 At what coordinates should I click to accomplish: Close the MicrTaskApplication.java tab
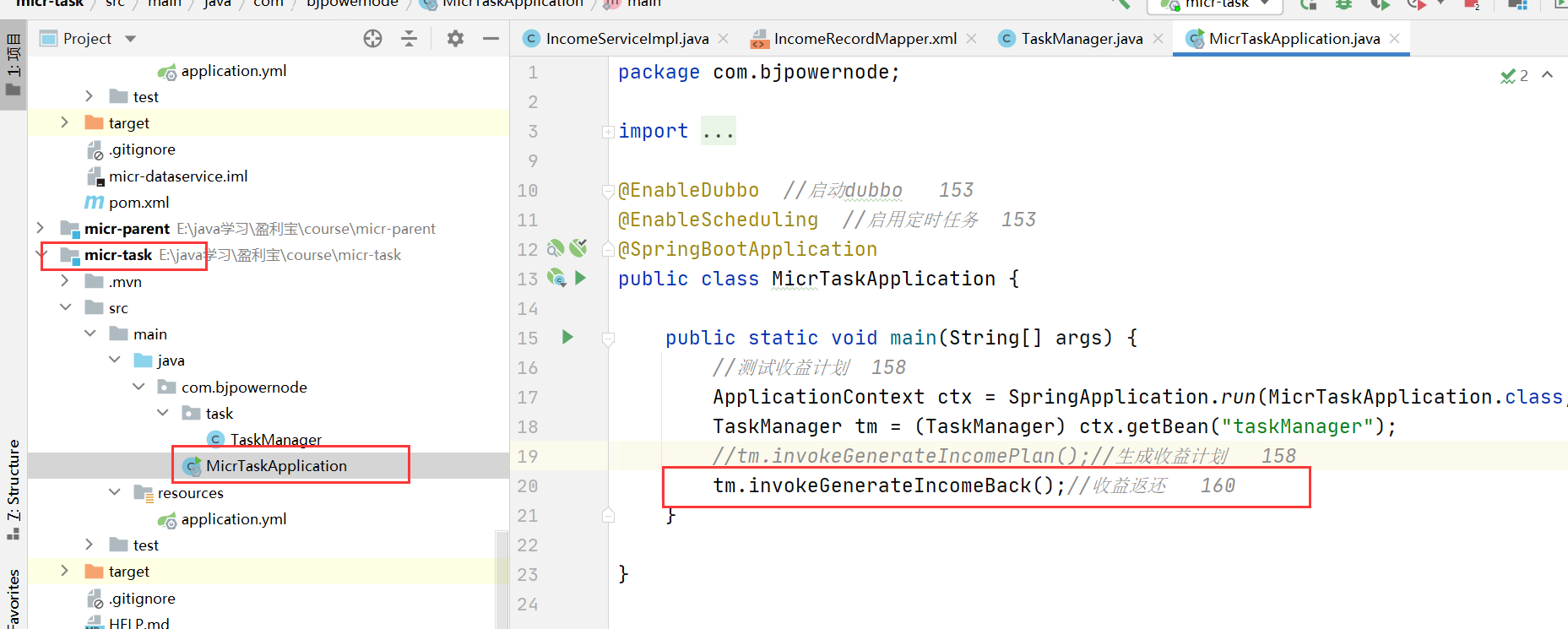coord(1395,39)
